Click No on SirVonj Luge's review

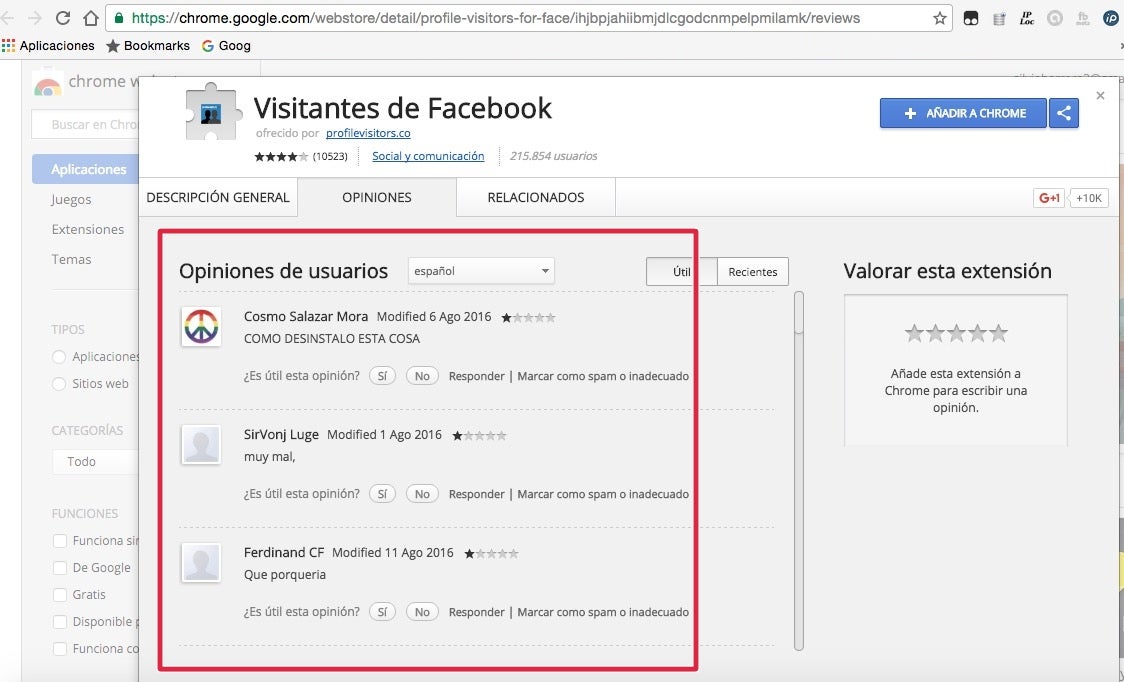[422, 494]
